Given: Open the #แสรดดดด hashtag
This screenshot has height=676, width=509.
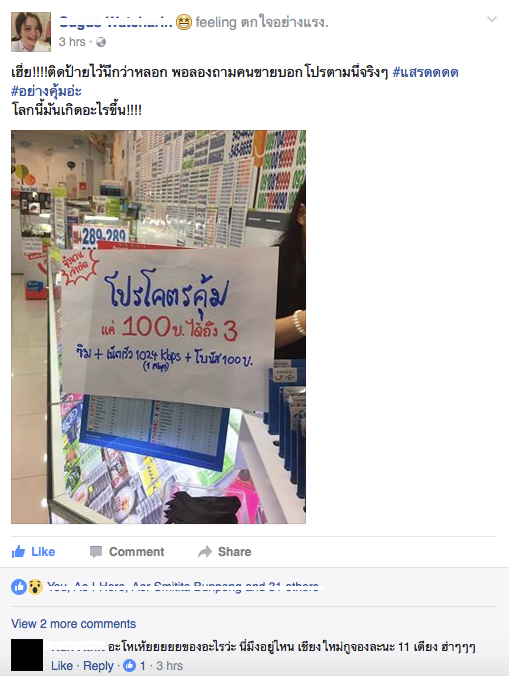Looking at the screenshot, I should (x=425, y=72).
